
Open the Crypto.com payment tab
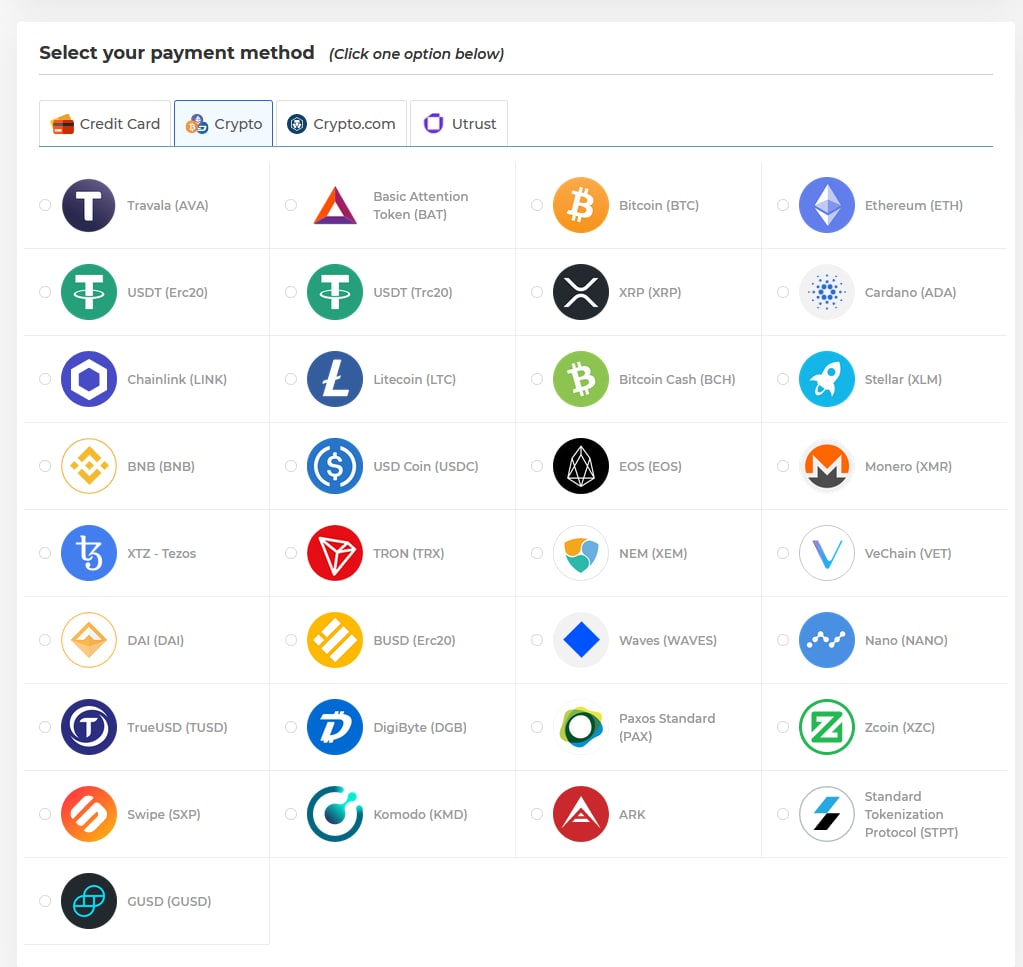click(x=341, y=123)
